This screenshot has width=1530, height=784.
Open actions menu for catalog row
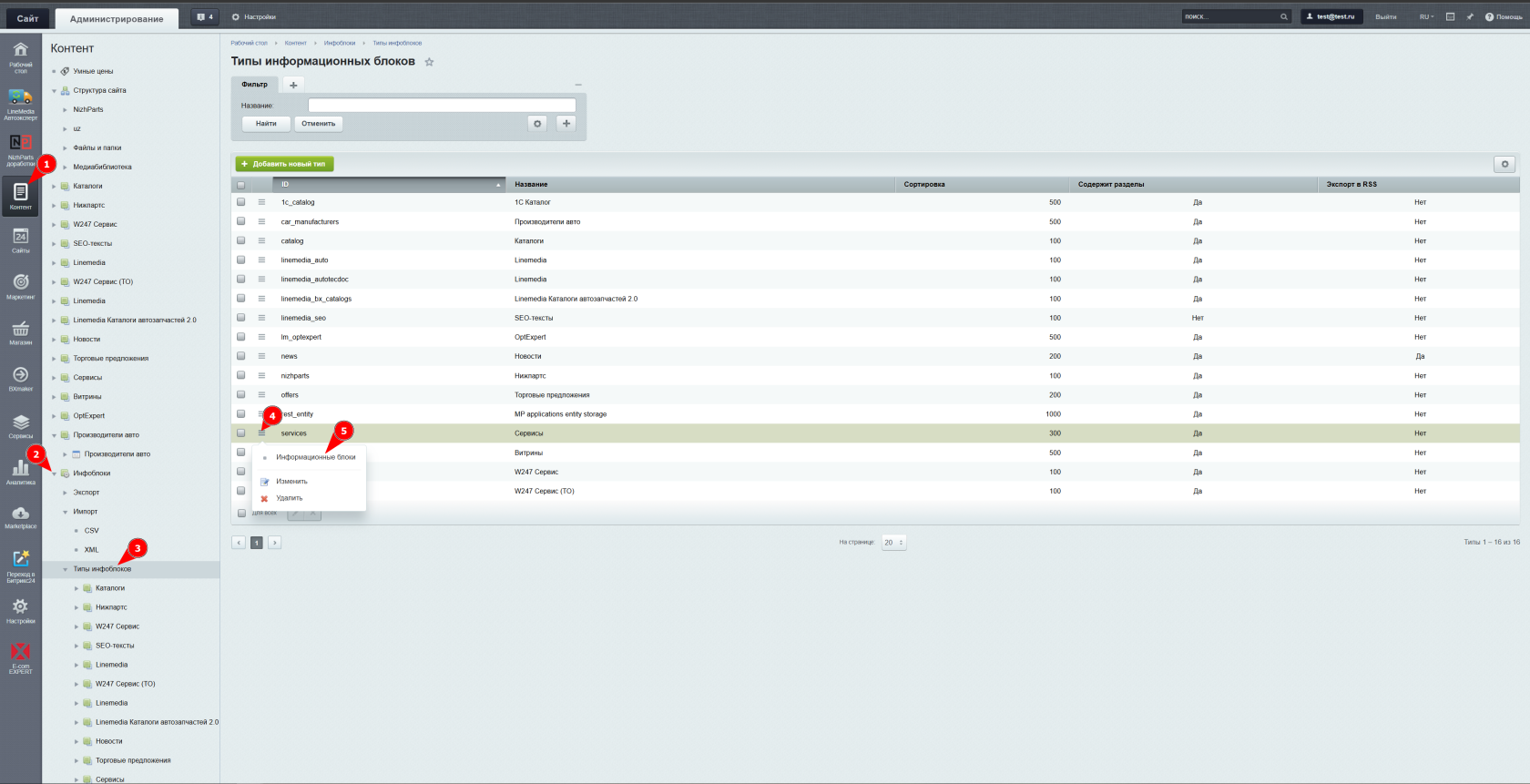[x=261, y=240]
